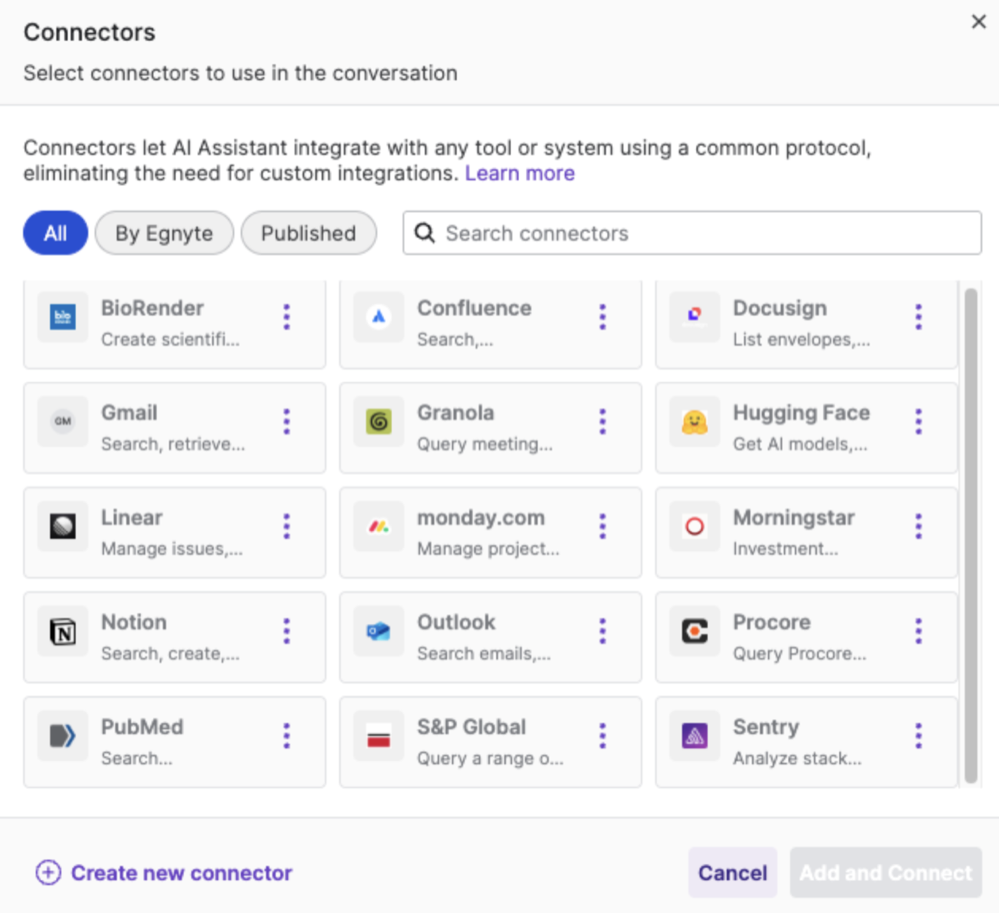This screenshot has width=999, height=913.
Task: Switch to the Published filter
Action: point(308,233)
